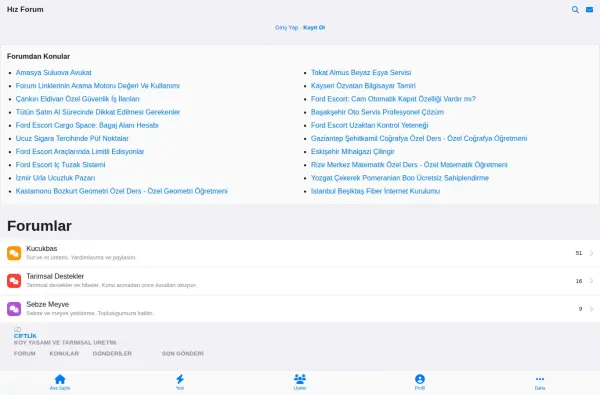Click the Forumdan Konular heading
This screenshot has height=395, width=600.
pyautogui.click(x=38, y=57)
